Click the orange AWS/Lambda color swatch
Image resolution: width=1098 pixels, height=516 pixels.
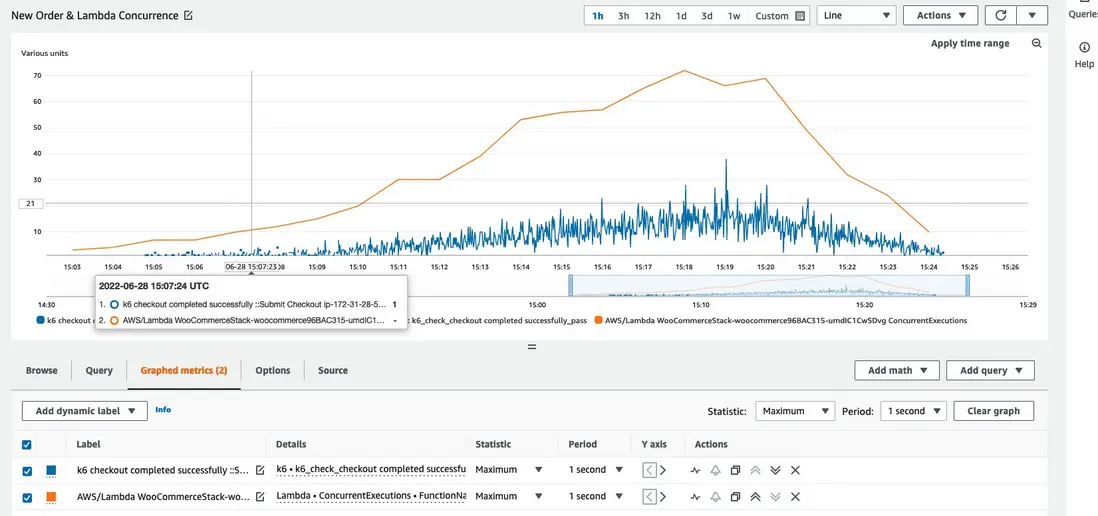tap(51, 497)
